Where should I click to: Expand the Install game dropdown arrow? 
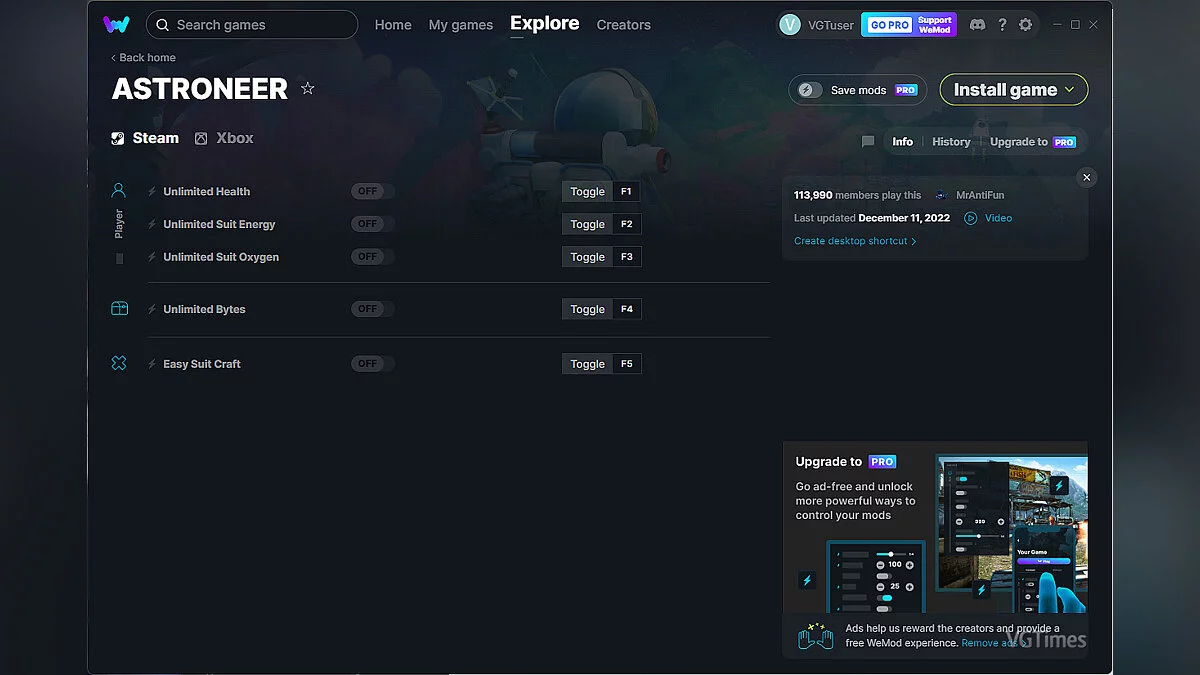pyautogui.click(x=1069, y=90)
